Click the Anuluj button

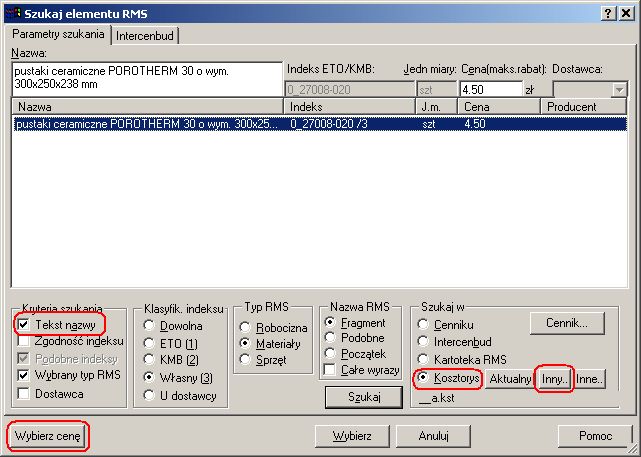coord(431,437)
